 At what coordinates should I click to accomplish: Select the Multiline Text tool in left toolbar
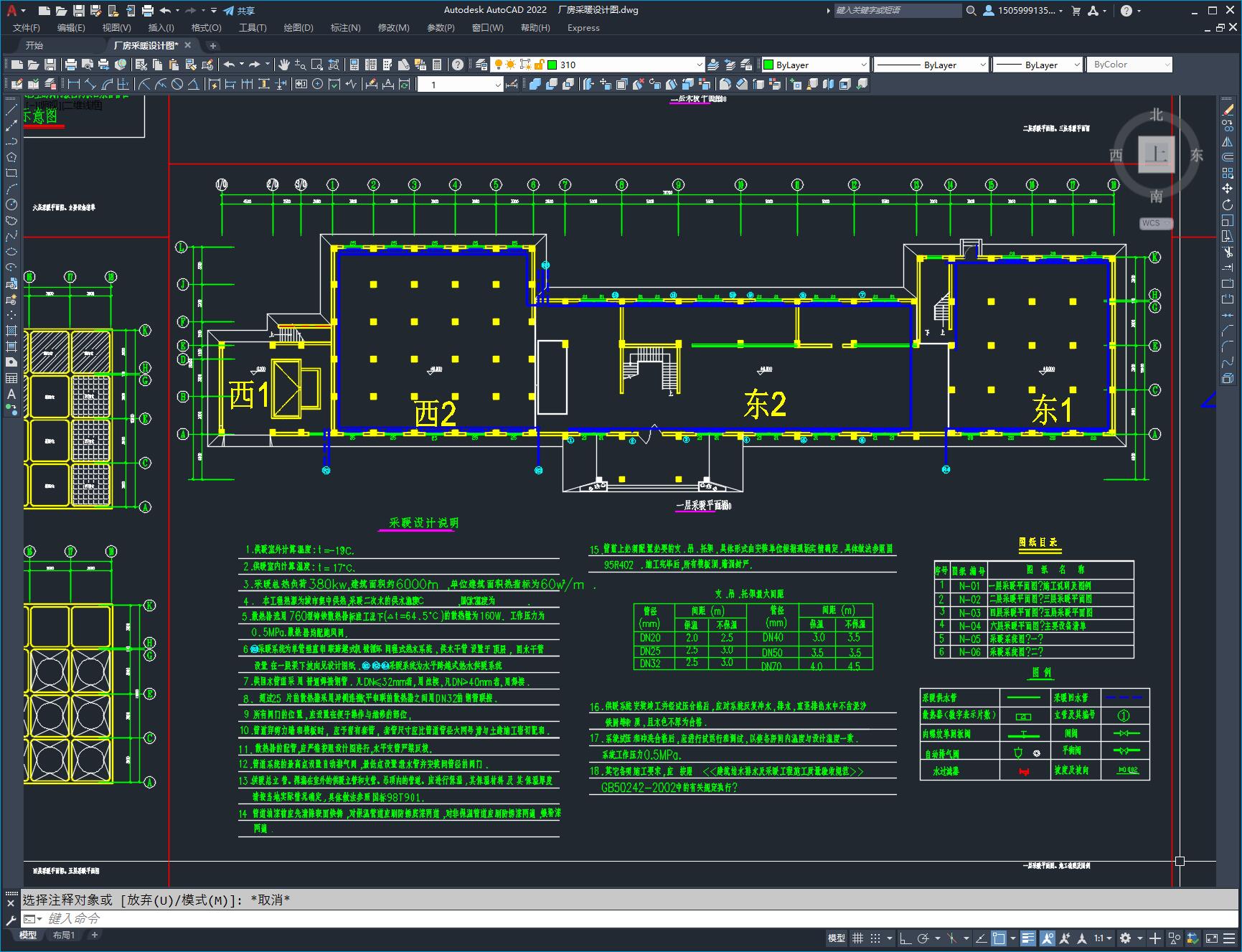click(11, 394)
